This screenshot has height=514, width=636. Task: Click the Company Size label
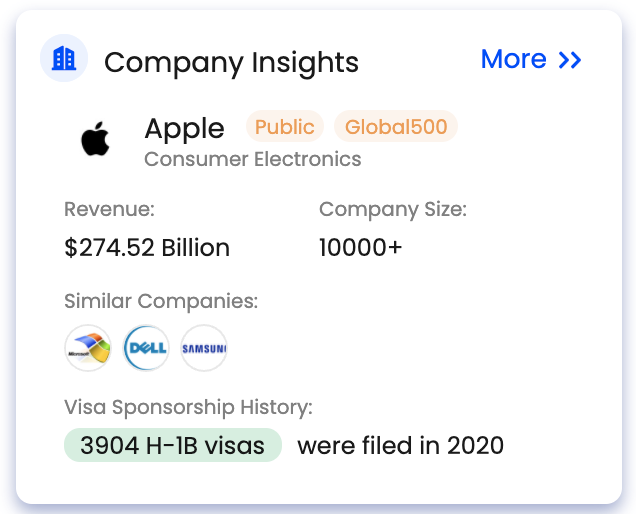[x=393, y=209]
